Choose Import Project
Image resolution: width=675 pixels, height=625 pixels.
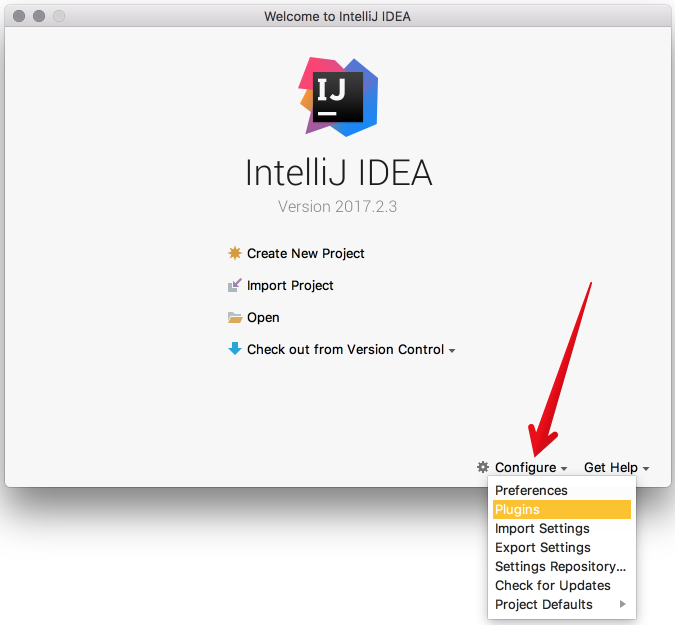(290, 285)
